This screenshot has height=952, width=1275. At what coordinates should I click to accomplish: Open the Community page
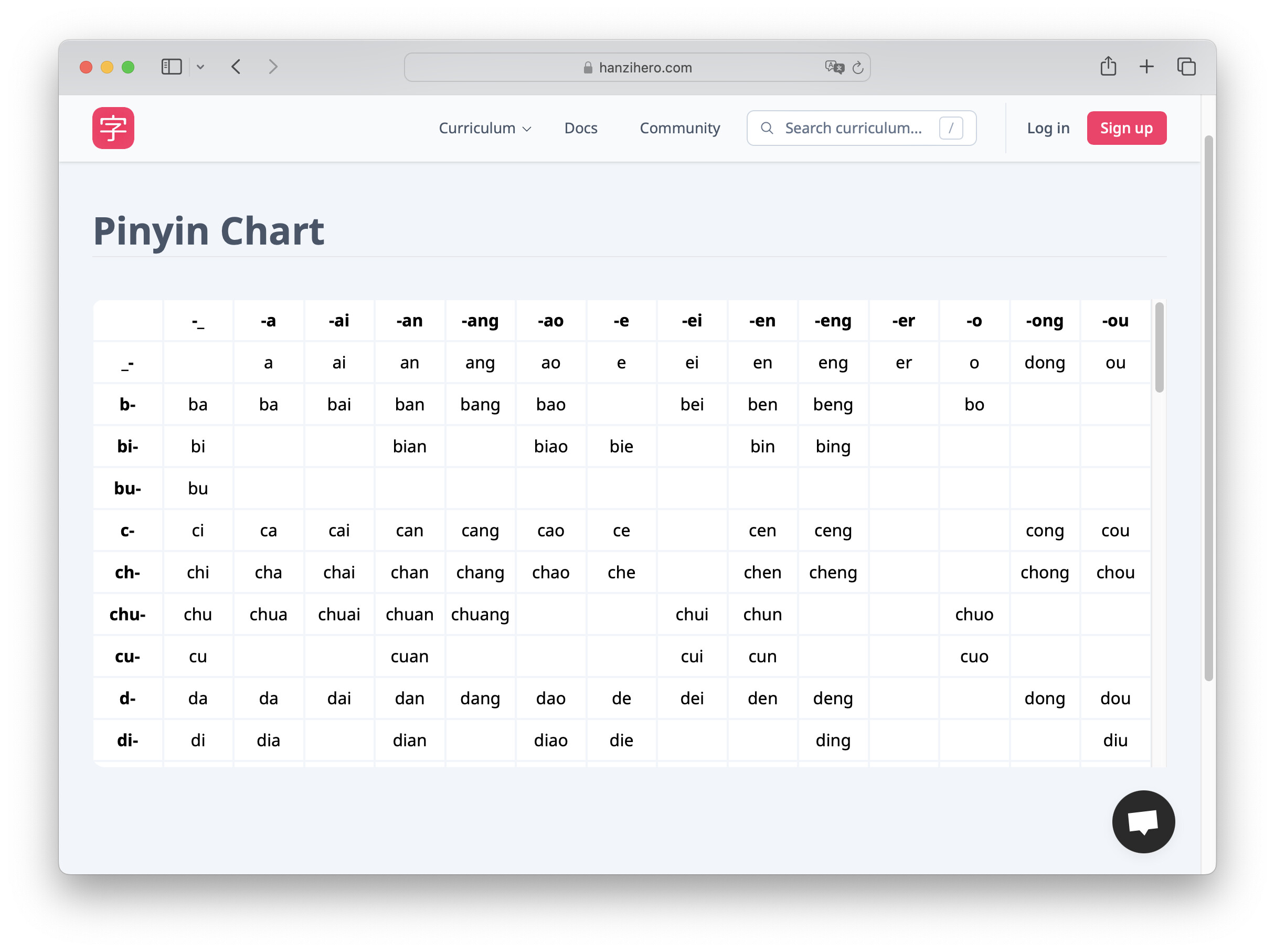pyautogui.click(x=680, y=128)
